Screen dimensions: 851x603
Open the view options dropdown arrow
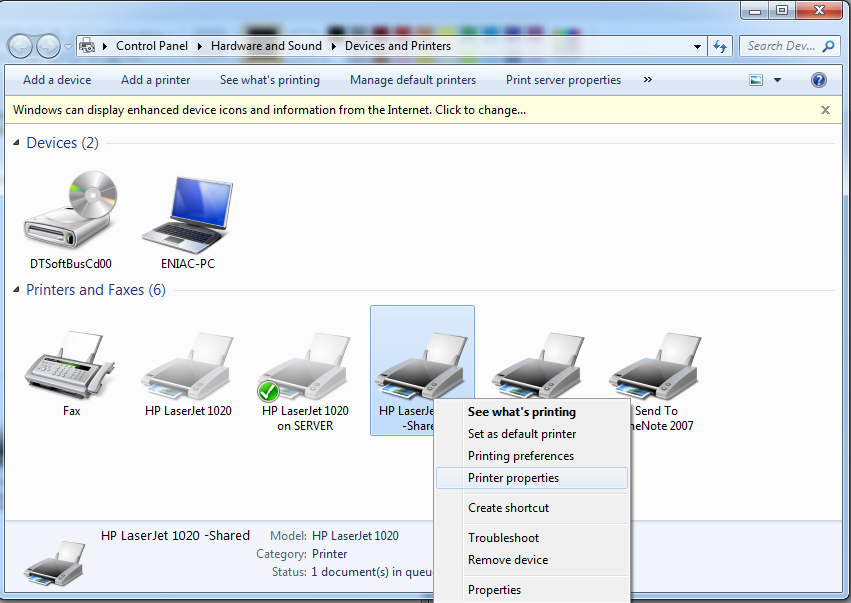pyautogui.click(x=777, y=80)
